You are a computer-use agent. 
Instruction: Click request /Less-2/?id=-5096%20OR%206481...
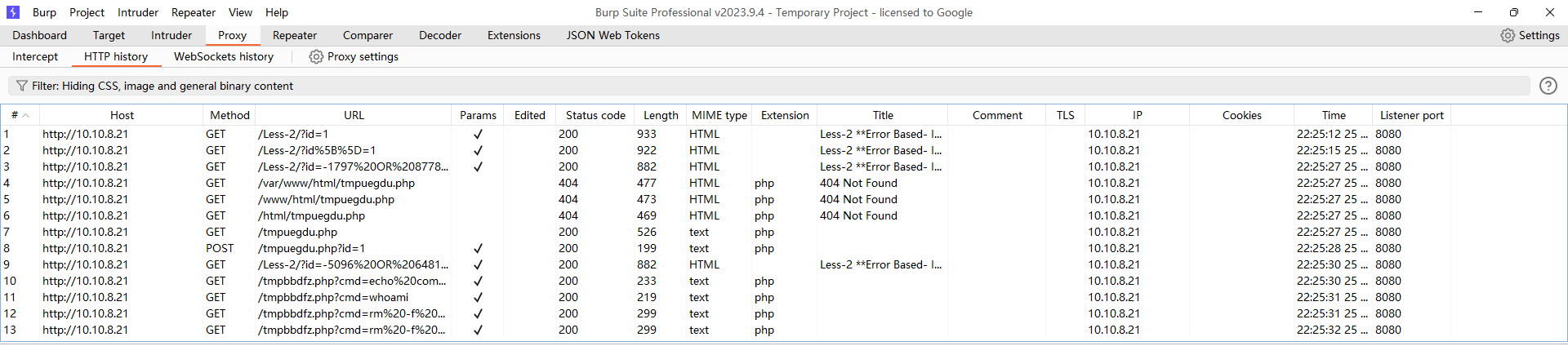[x=354, y=264]
